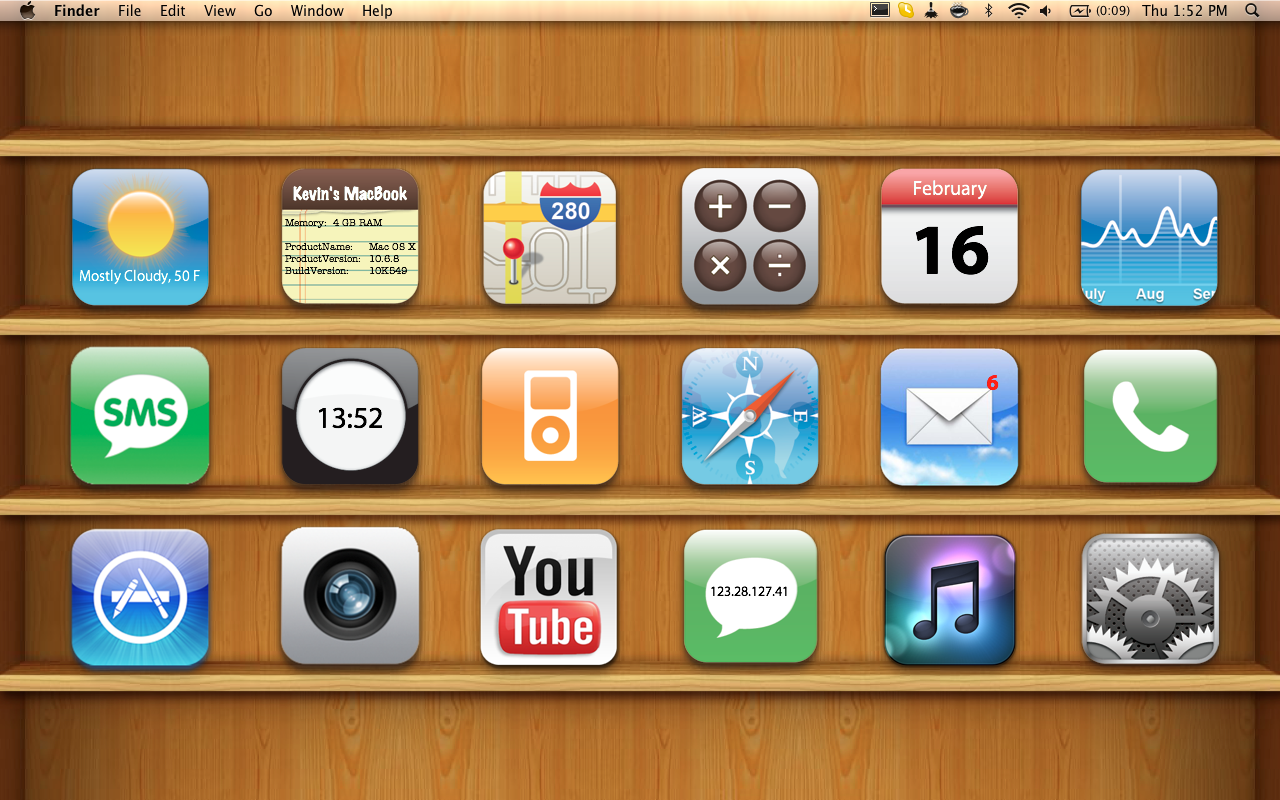
Task: Open the Wi-Fi status menu
Action: tap(1018, 11)
